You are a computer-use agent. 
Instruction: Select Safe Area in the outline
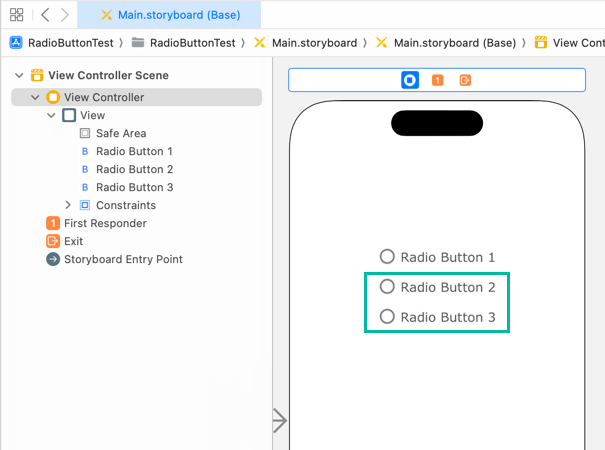(121, 133)
